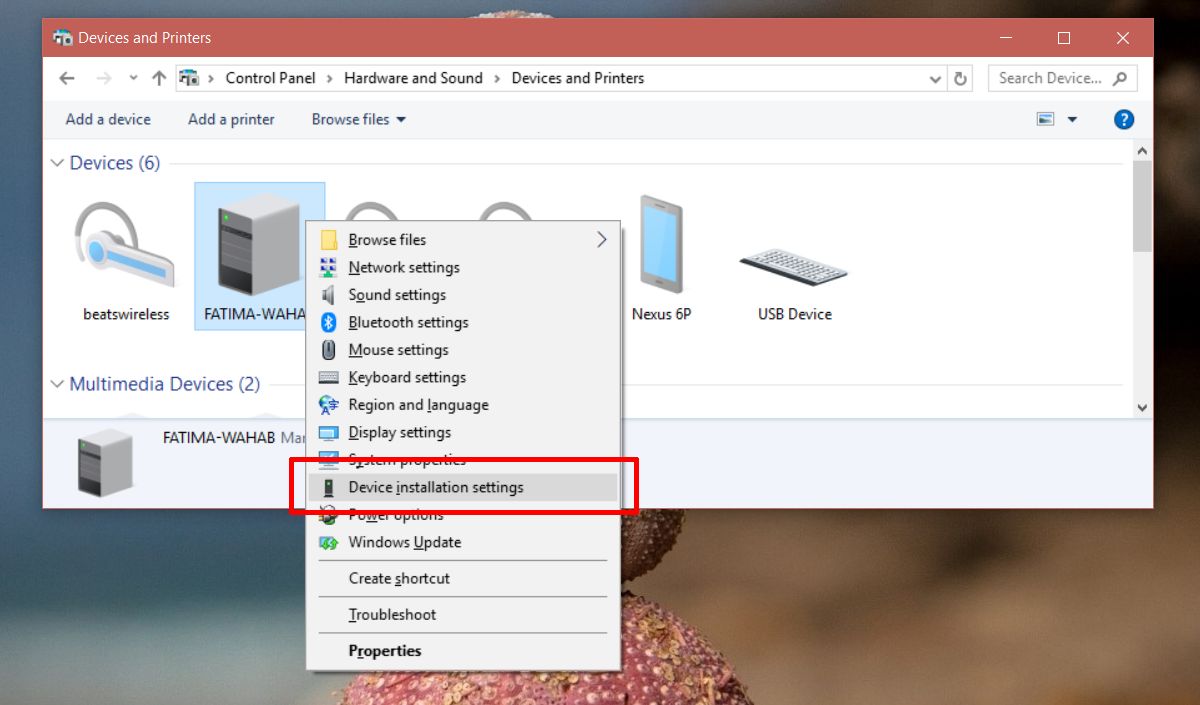Choose Bluetooth settings from context menu
The height and width of the screenshot is (705, 1200).
pos(462,322)
